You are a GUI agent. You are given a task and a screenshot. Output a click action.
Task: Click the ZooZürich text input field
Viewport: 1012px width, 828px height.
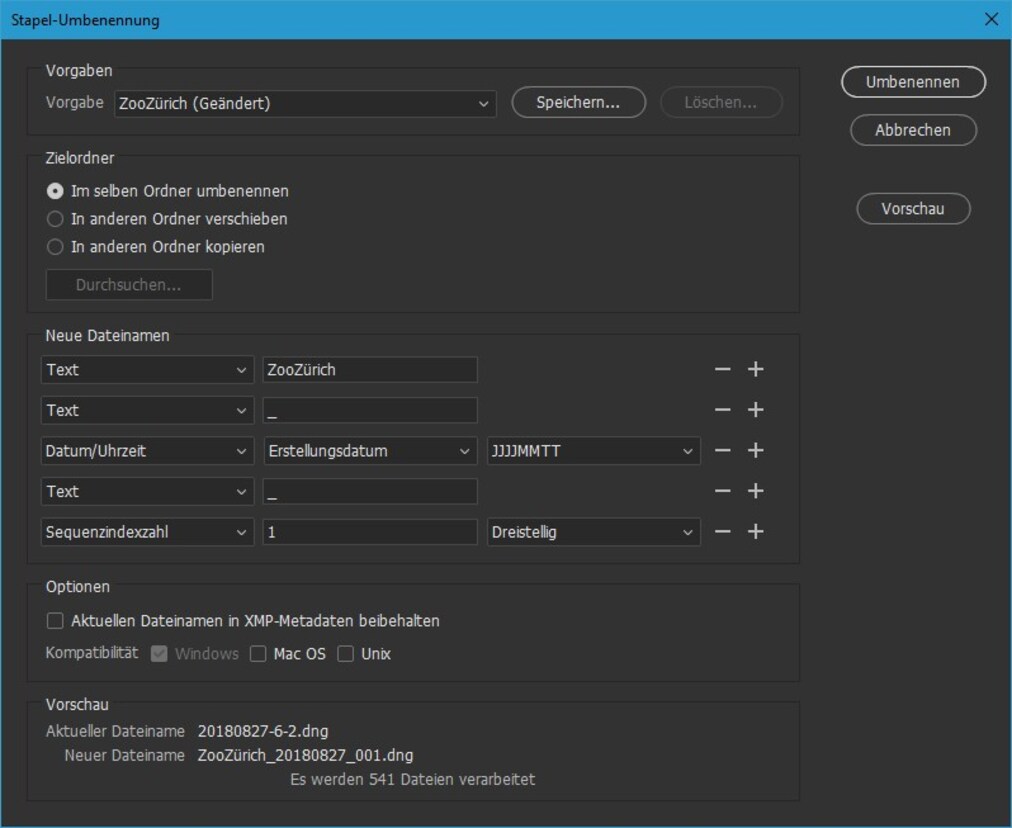point(369,370)
